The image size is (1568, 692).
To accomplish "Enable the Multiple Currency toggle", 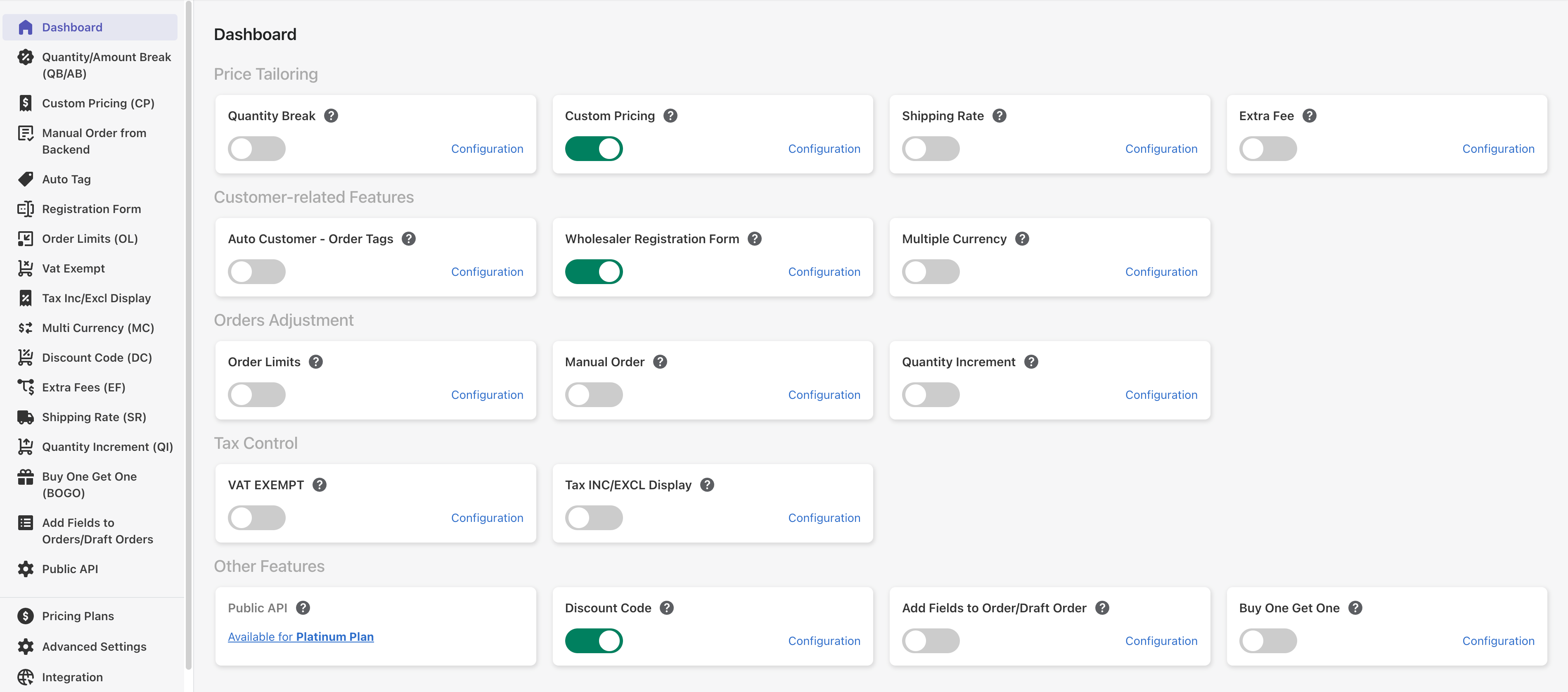I will (x=931, y=271).
